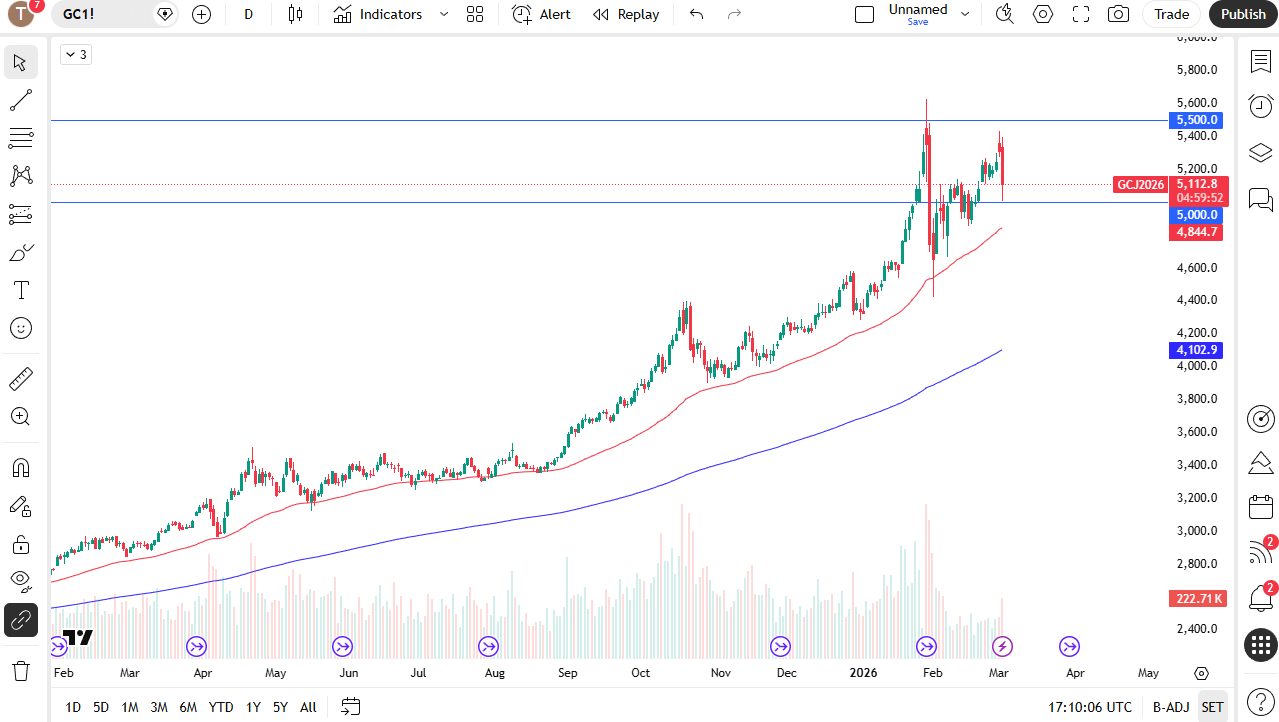The image size is (1279, 722).
Task: Toggle Magnet mode for drawings
Action: (20, 467)
